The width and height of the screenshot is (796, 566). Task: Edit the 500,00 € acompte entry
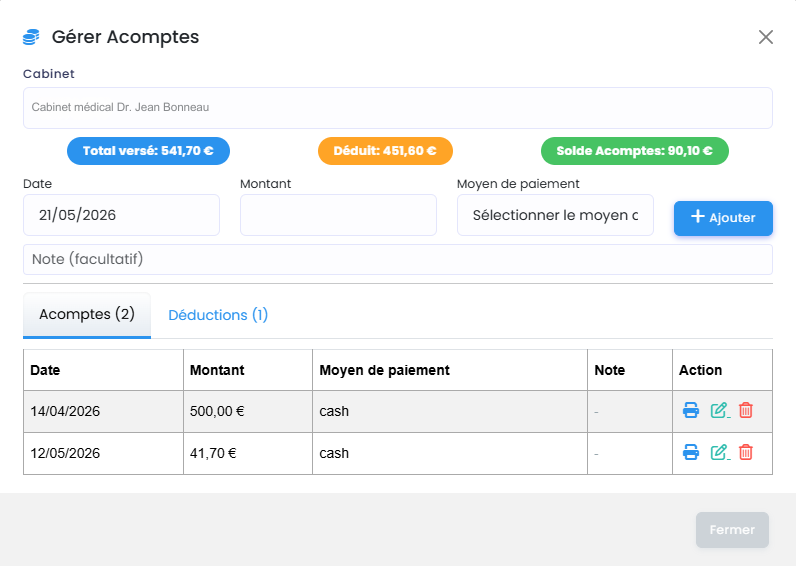click(719, 410)
